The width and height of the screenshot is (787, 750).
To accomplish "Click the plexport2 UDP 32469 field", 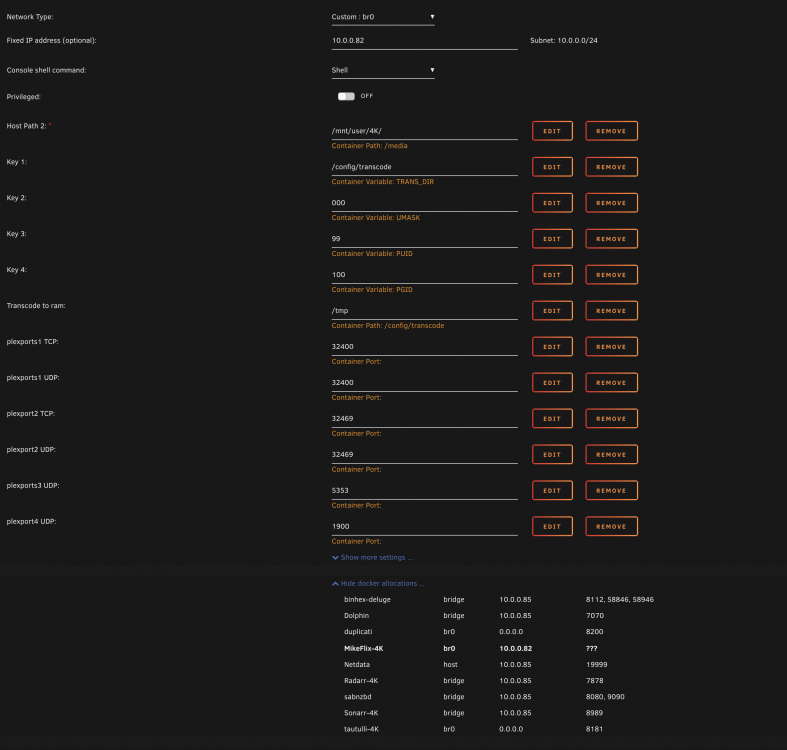I will coord(424,454).
